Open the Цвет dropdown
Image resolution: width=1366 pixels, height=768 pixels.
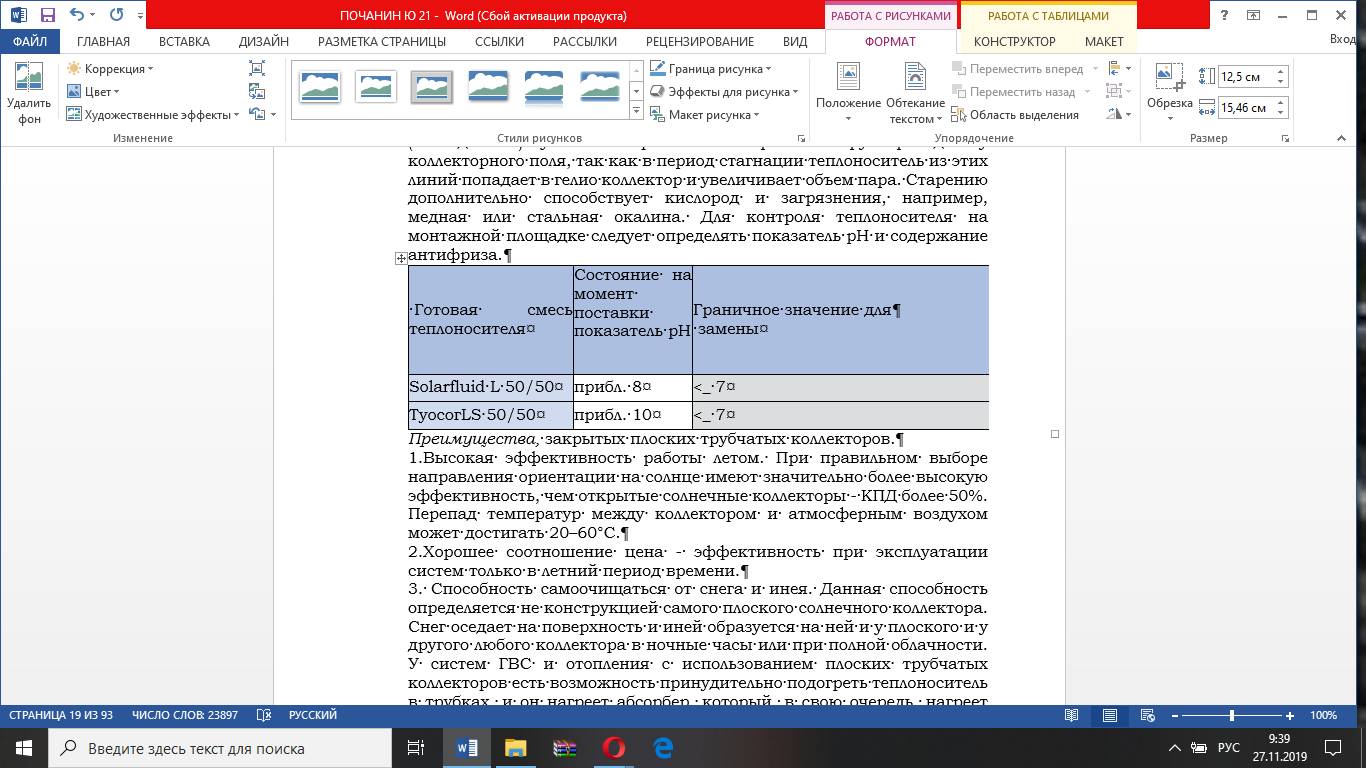pos(94,92)
